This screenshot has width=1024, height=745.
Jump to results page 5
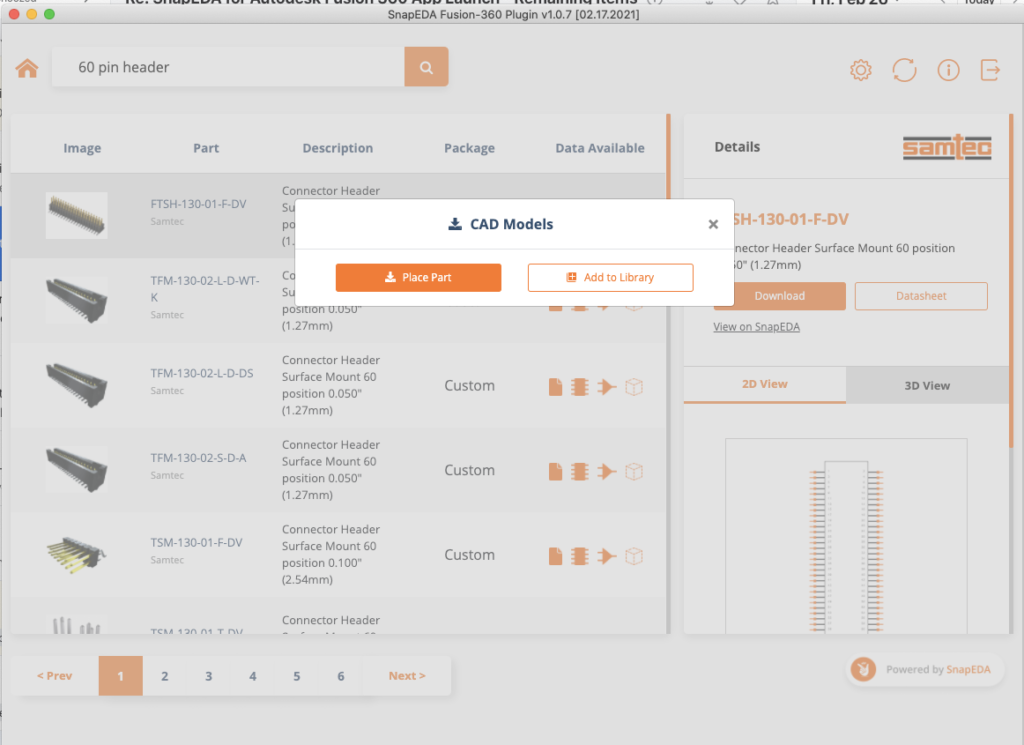pyautogui.click(x=296, y=676)
